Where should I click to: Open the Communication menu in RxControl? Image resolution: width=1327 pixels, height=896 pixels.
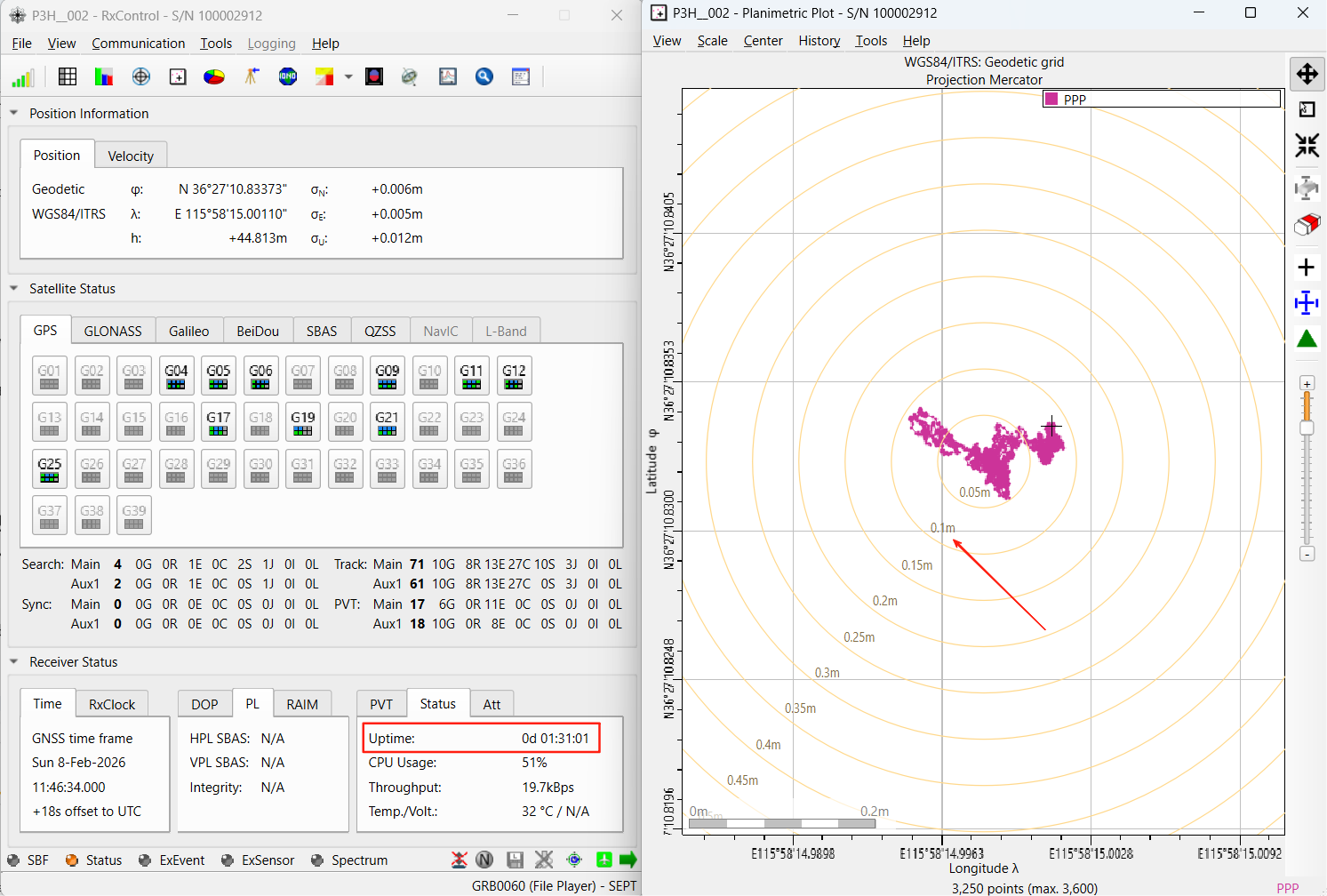139,44
